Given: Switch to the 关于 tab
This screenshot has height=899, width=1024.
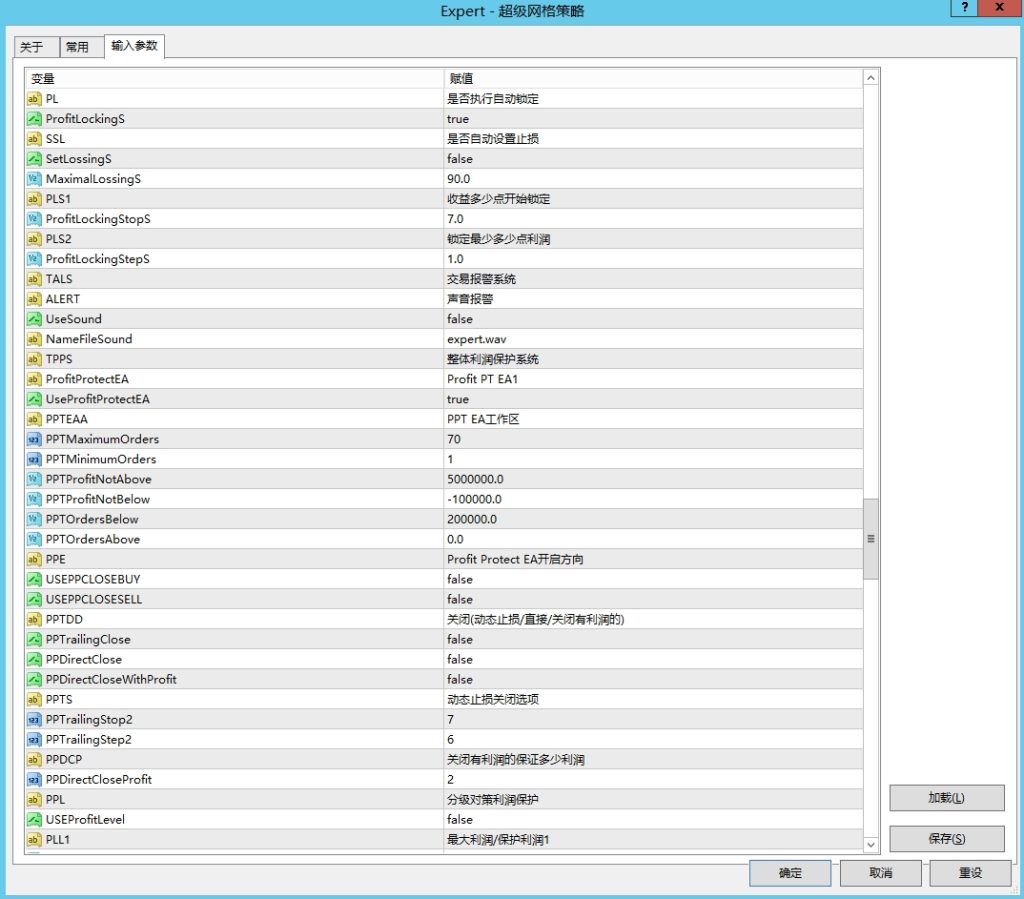Looking at the screenshot, I should pyautogui.click(x=33, y=47).
